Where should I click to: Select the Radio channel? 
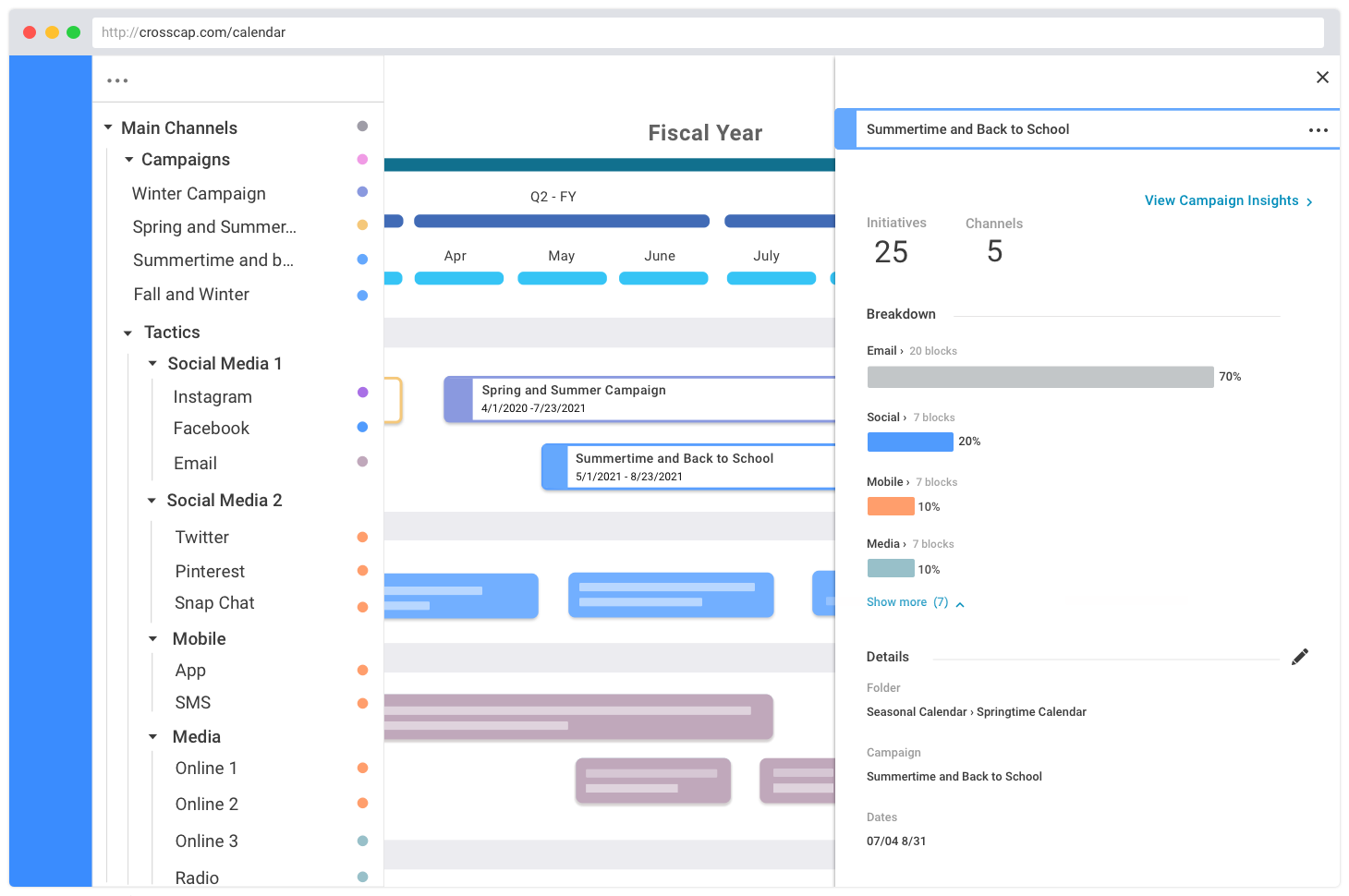[197, 878]
